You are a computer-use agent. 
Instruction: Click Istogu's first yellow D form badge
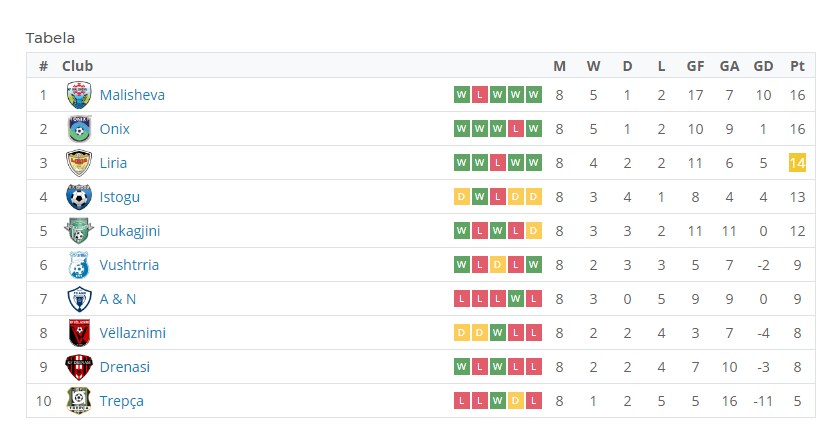[461, 197]
